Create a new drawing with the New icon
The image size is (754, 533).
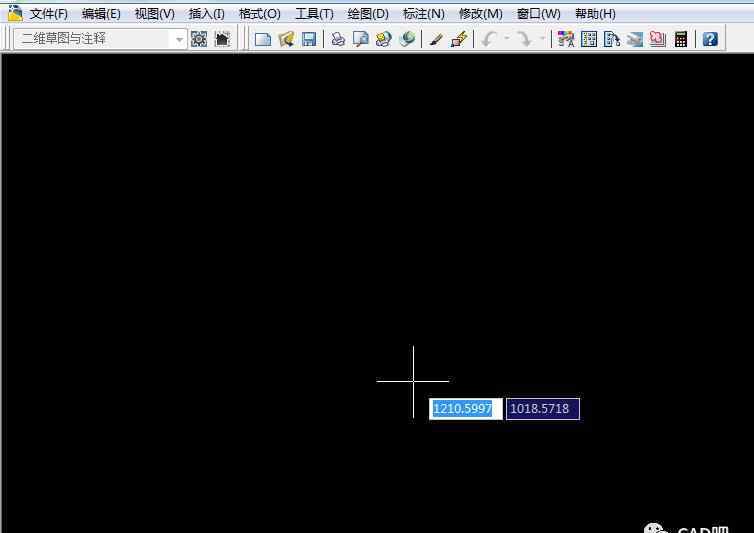263,39
